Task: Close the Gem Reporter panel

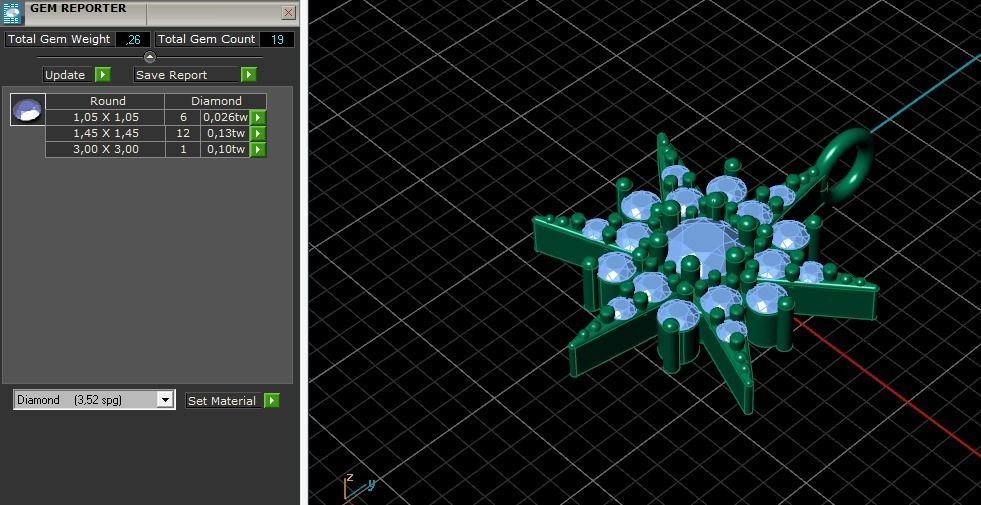Action: click(x=288, y=13)
